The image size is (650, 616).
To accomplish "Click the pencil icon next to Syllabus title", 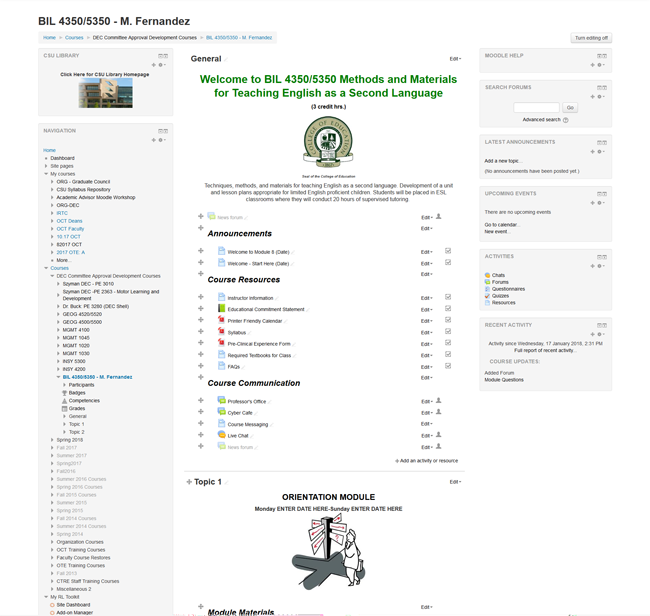I will click(250, 333).
